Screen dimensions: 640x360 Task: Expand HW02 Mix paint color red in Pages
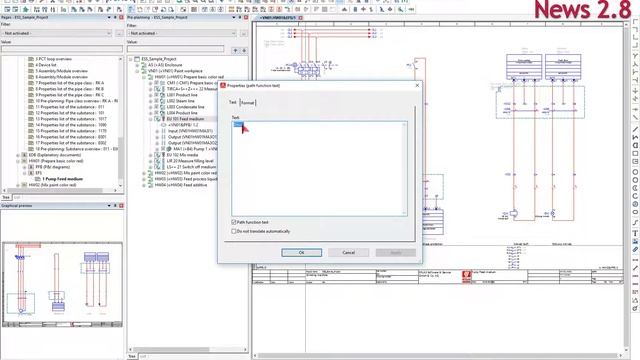[18, 185]
